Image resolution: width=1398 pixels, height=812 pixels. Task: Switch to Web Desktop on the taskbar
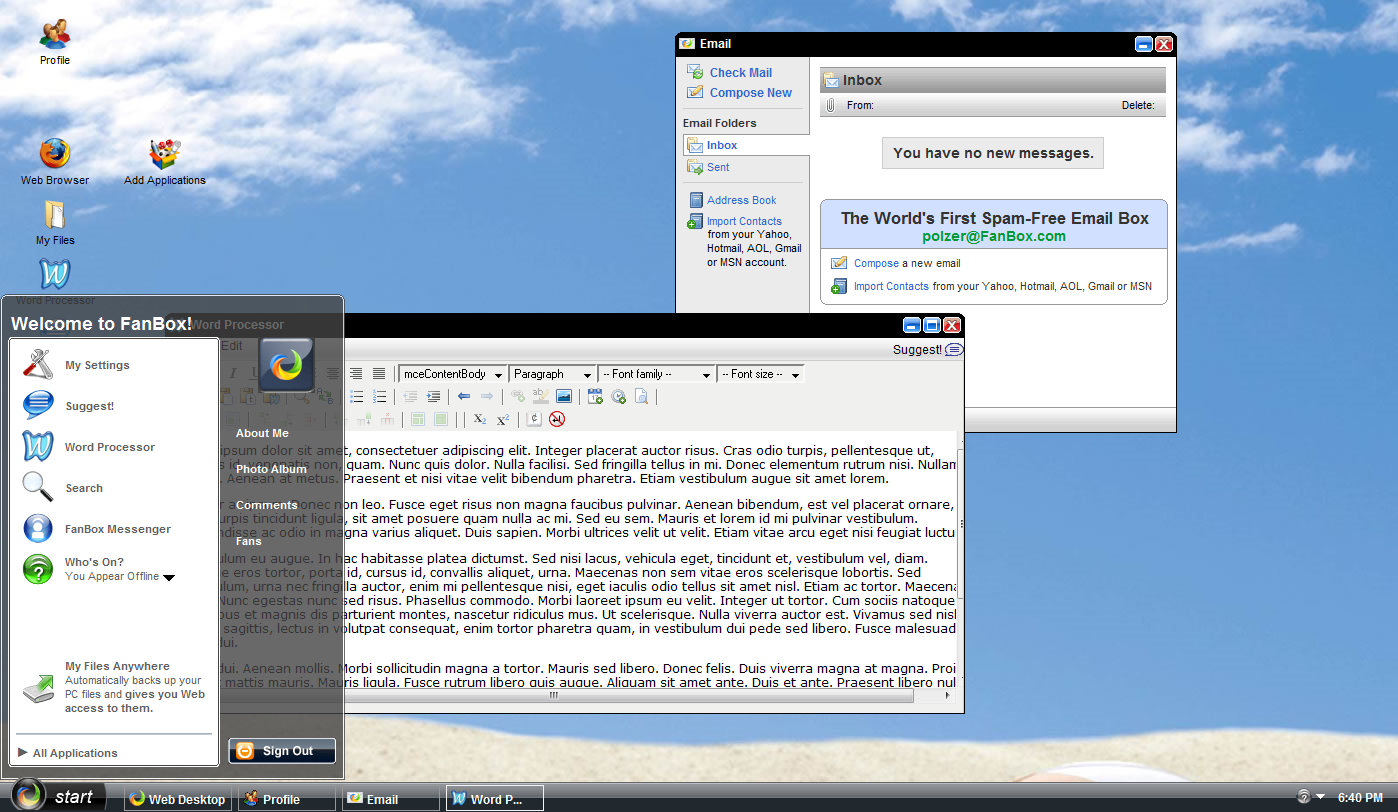pos(178,798)
